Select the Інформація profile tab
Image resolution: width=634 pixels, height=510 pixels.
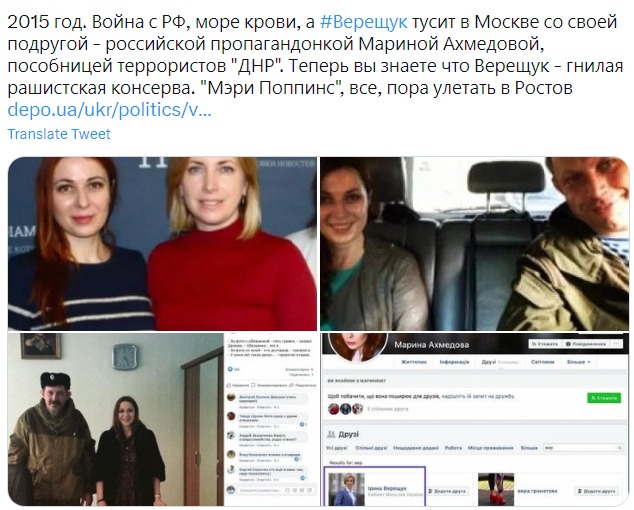454,362
